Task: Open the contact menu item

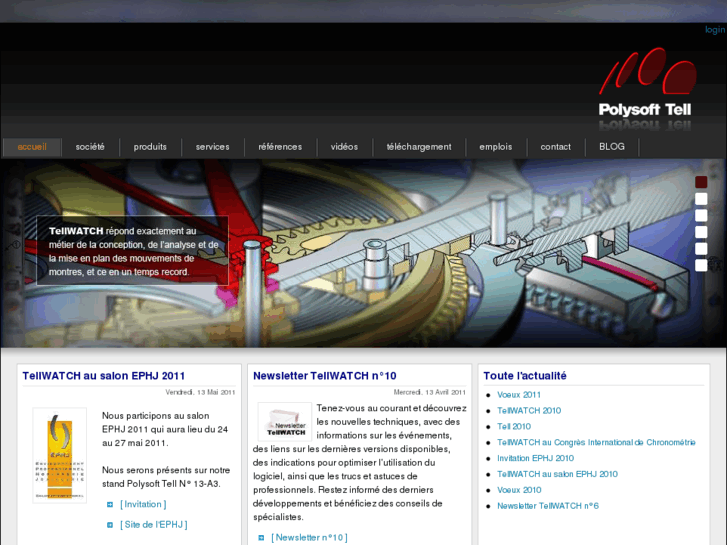Action: (x=555, y=147)
